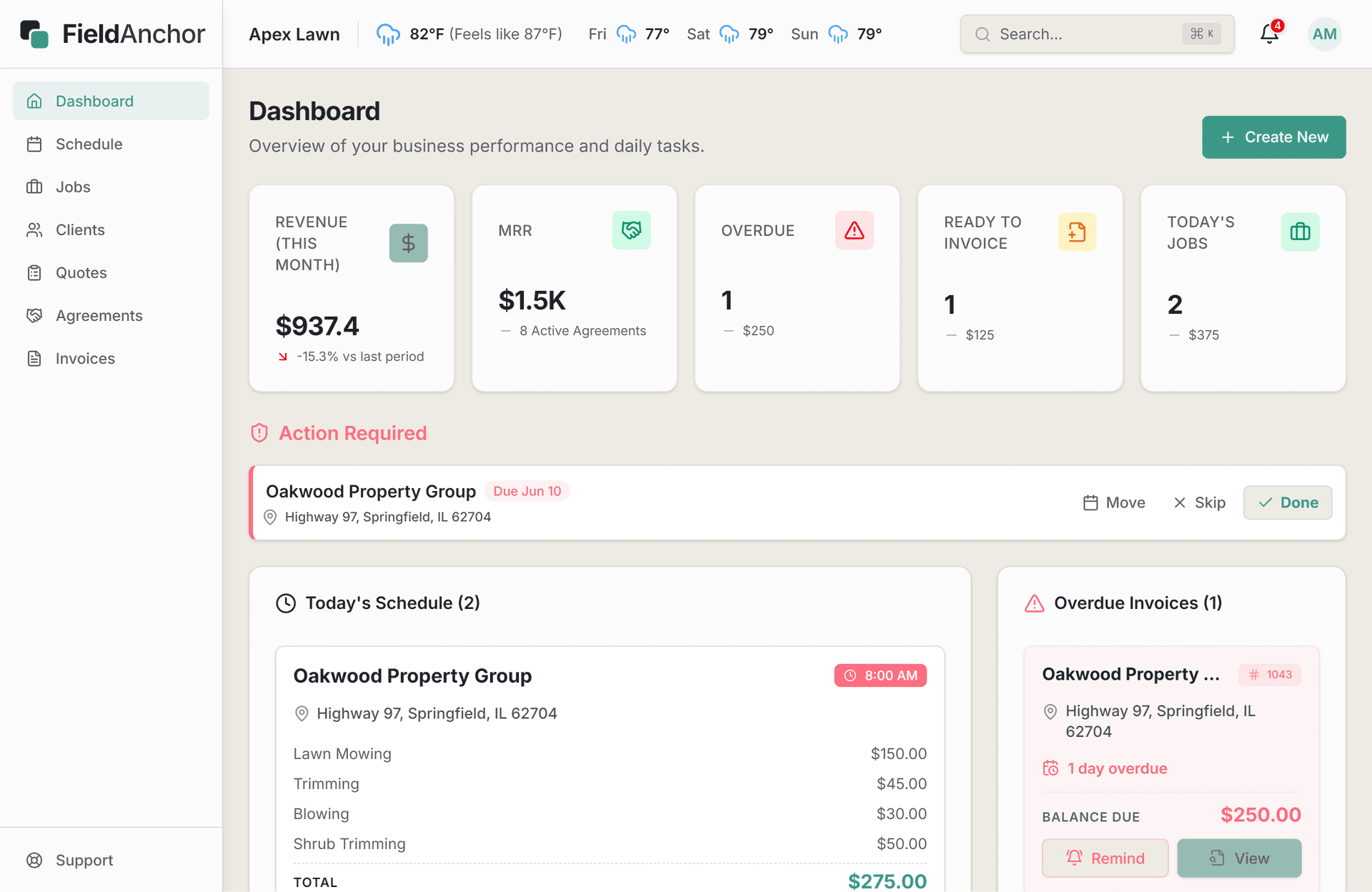Click the briefcase icon on Today's Jobs card

tap(1300, 232)
